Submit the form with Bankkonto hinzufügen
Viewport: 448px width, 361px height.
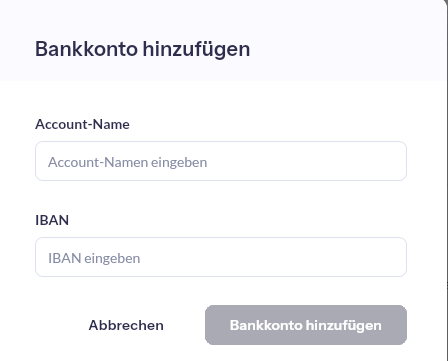coord(306,325)
